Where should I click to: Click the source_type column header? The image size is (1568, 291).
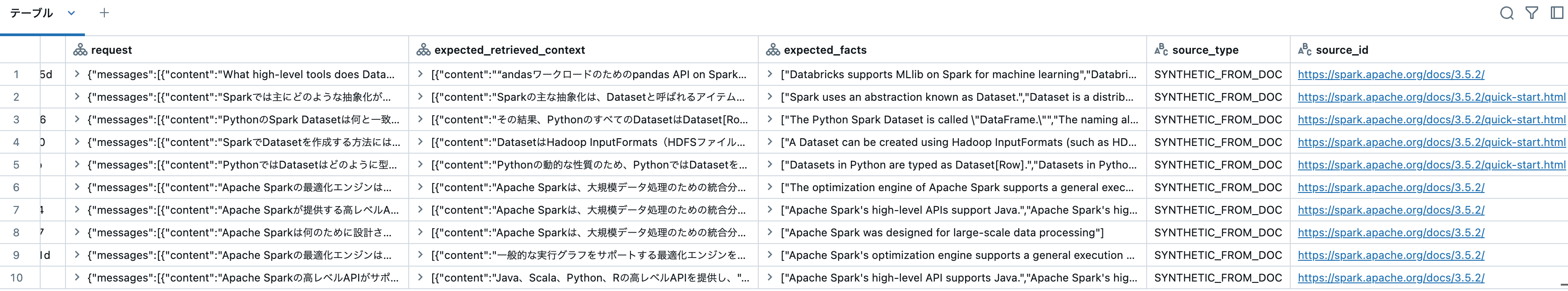1218,50
